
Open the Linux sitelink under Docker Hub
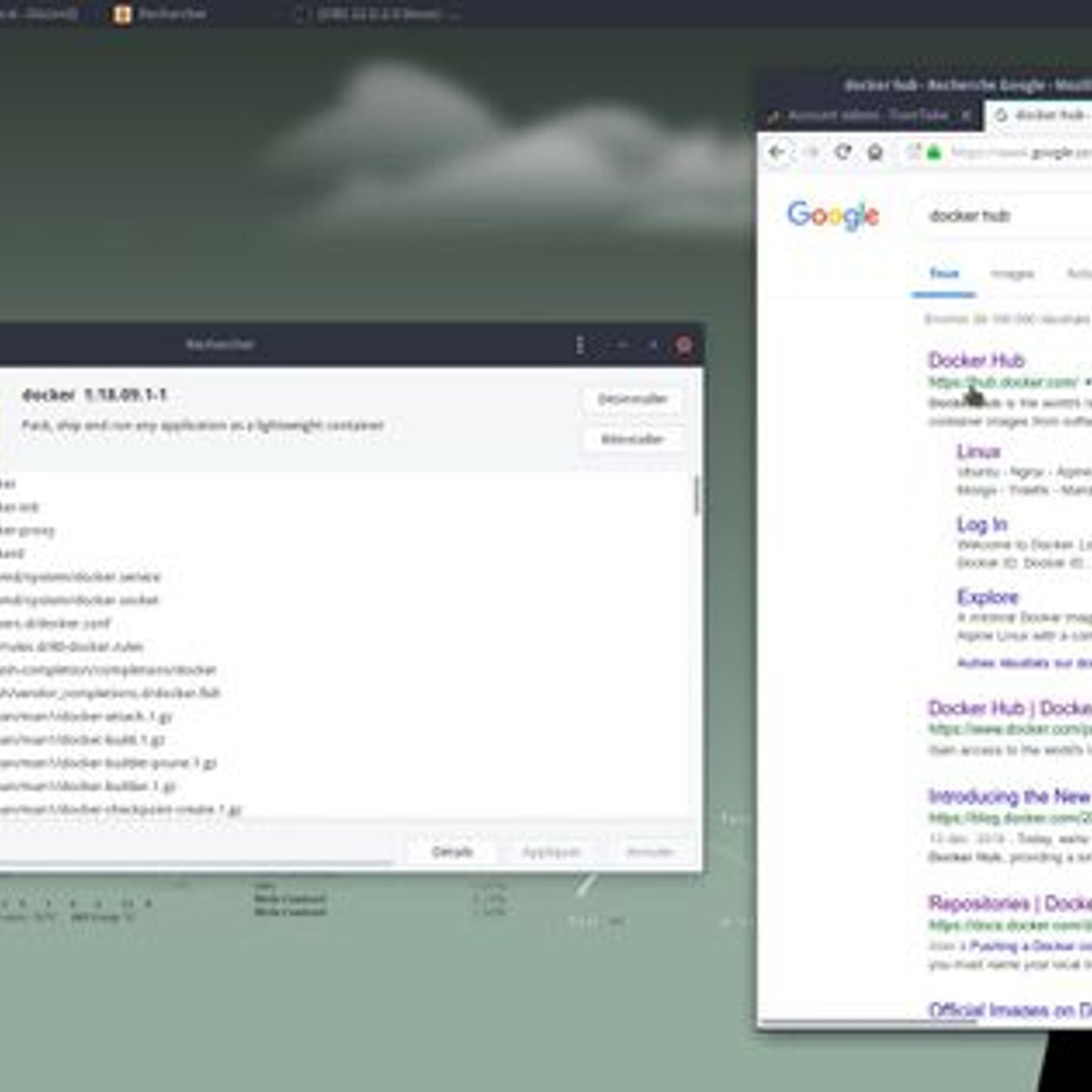pyautogui.click(x=978, y=452)
